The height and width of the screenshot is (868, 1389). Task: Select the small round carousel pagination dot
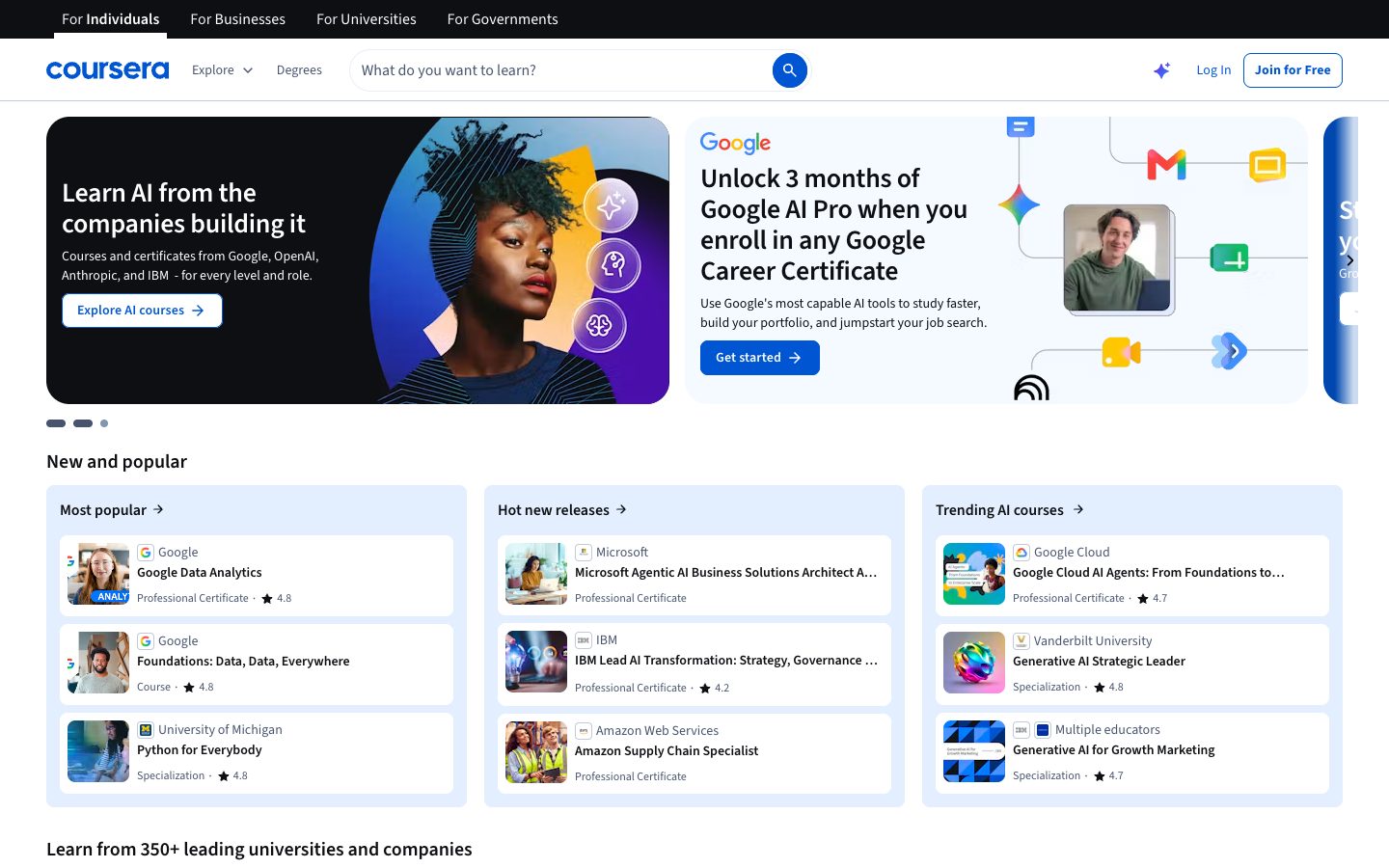[104, 423]
